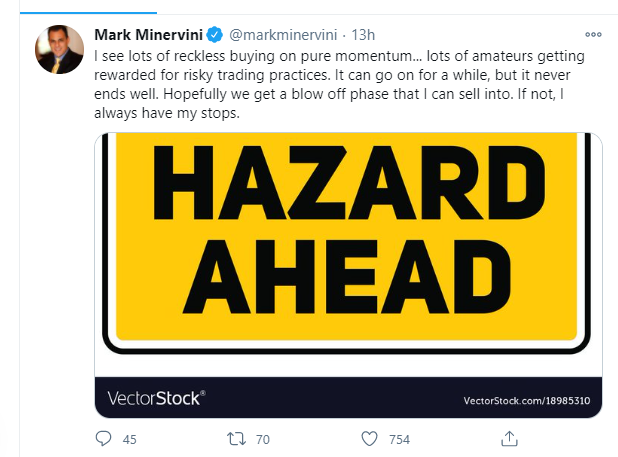The width and height of the screenshot is (618, 457).
Task: Click the VectorStock logo in the image
Action: (152, 399)
